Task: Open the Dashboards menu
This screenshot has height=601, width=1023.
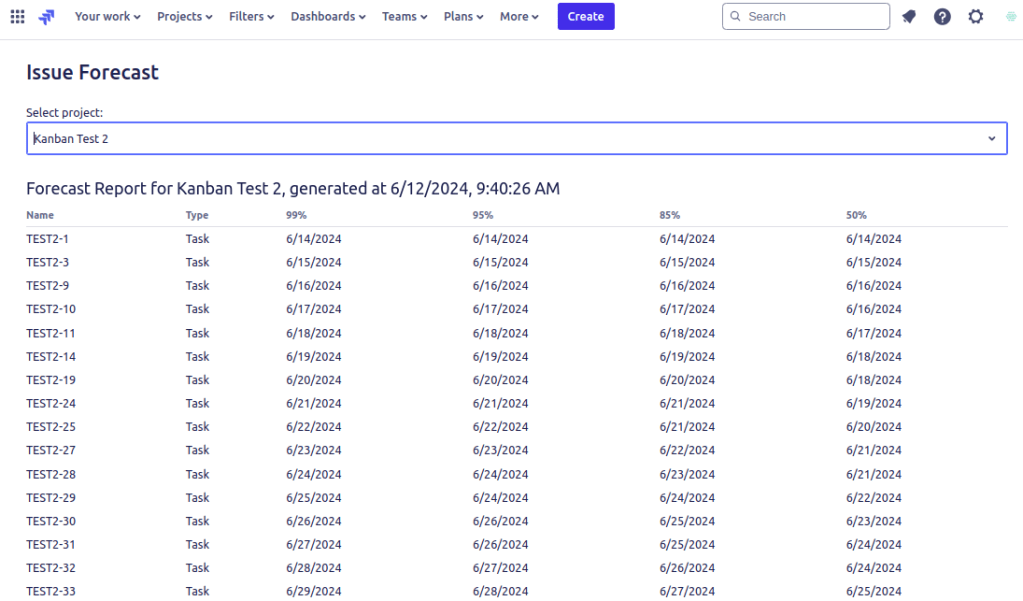Action: point(327,16)
